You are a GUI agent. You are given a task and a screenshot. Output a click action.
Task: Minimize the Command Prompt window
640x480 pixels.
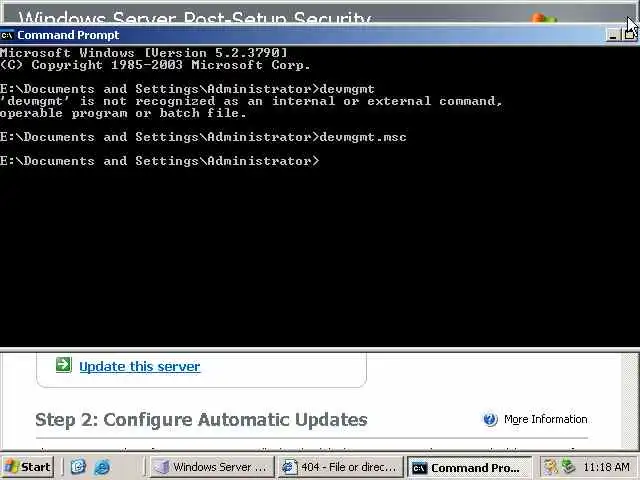tap(613, 36)
